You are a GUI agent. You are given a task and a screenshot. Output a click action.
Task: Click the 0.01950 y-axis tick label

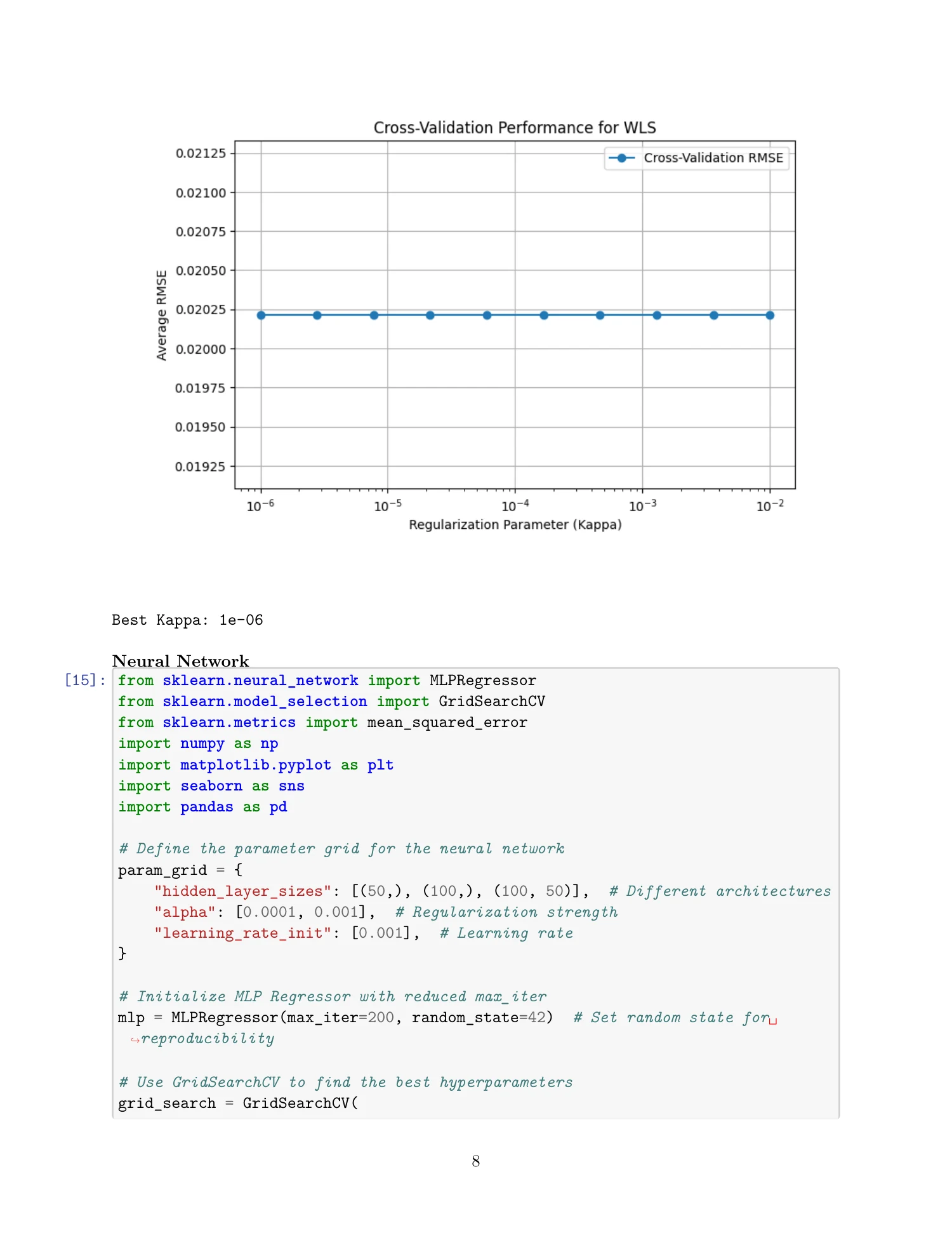(x=201, y=427)
